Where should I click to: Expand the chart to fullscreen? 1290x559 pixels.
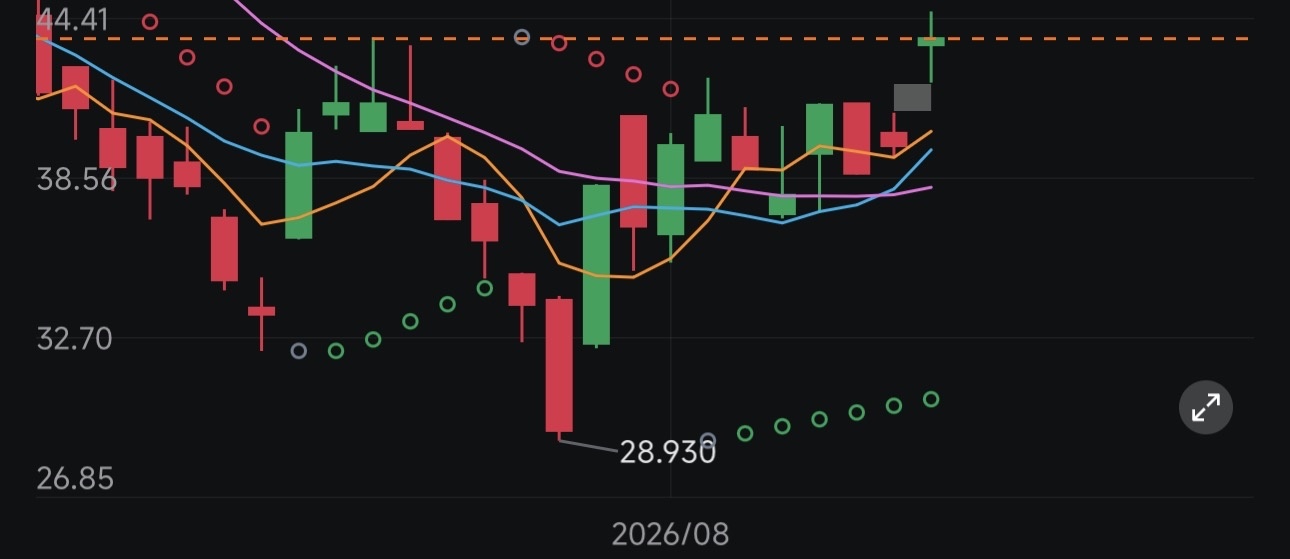[x=1205, y=407]
